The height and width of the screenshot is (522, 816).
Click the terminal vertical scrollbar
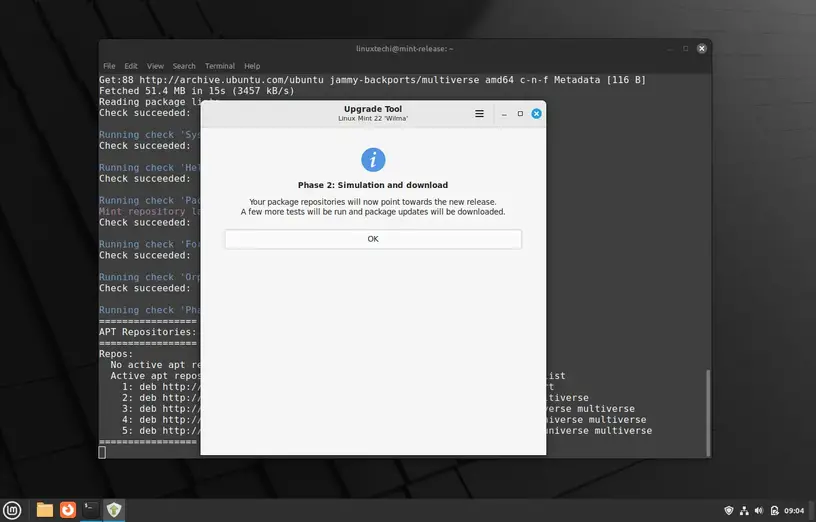click(x=707, y=412)
